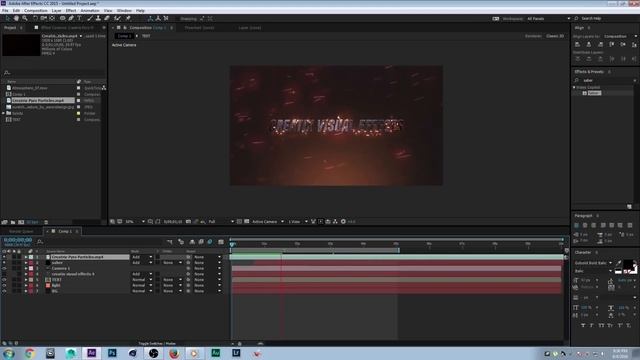Toggle visibility of the saber layer
This screenshot has height=360, width=640.
[4, 263]
